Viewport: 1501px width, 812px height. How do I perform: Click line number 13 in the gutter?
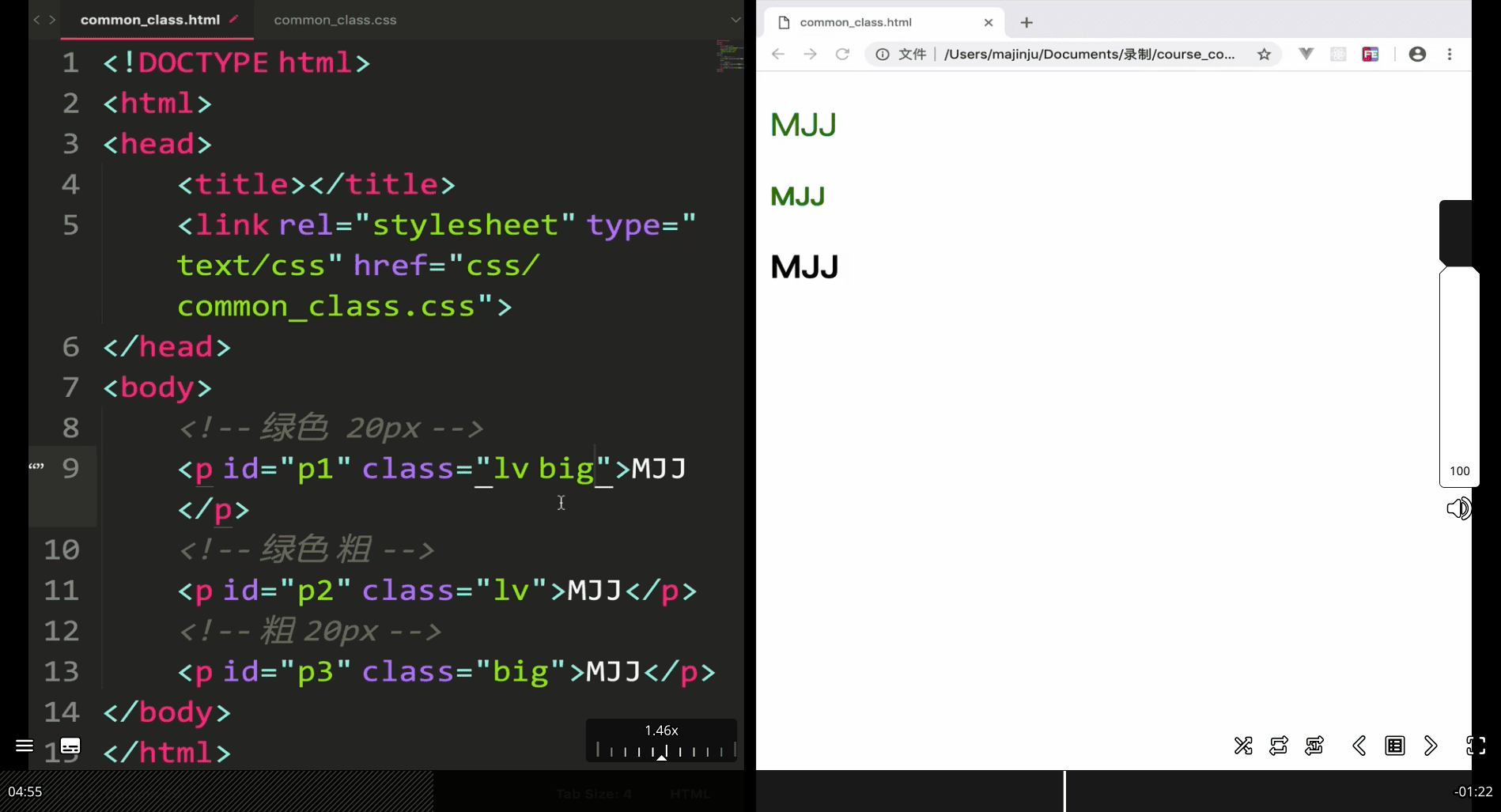pyautogui.click(x=62, y=671)
